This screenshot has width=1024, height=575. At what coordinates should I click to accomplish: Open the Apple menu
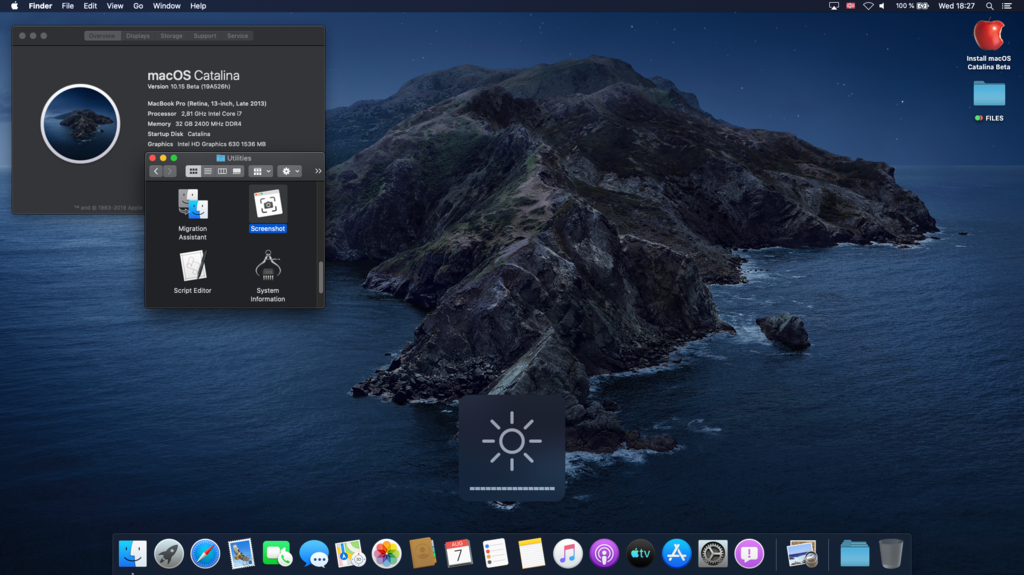click(14, 6)
